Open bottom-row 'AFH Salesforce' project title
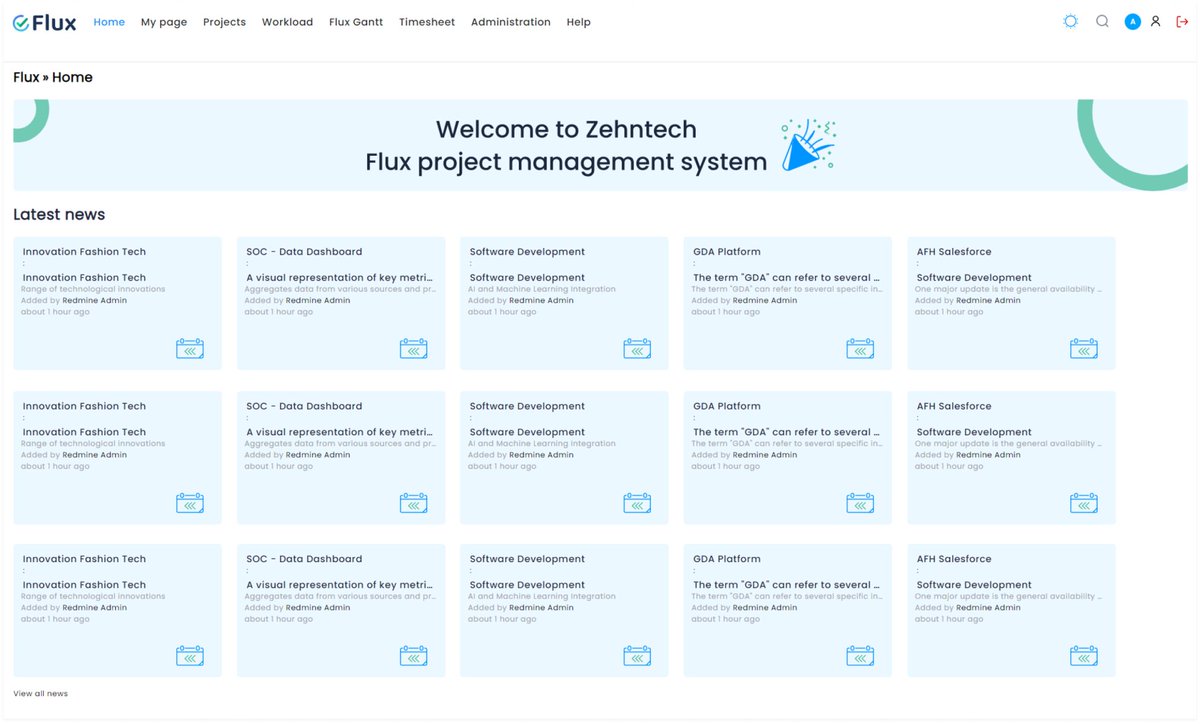Image resolution: width=1200 pixels, height=724 pixels. click(x=954, y=559)
